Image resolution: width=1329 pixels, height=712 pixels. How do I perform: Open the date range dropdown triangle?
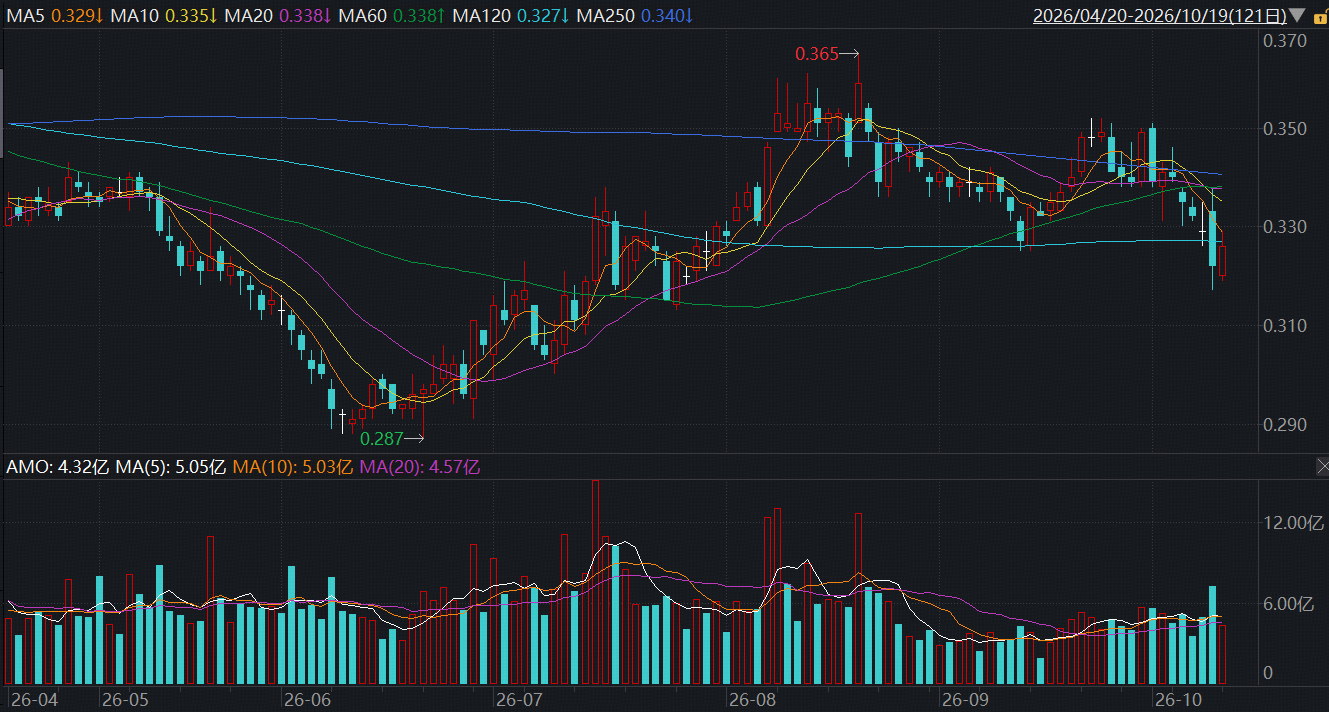coord(1298,15)
